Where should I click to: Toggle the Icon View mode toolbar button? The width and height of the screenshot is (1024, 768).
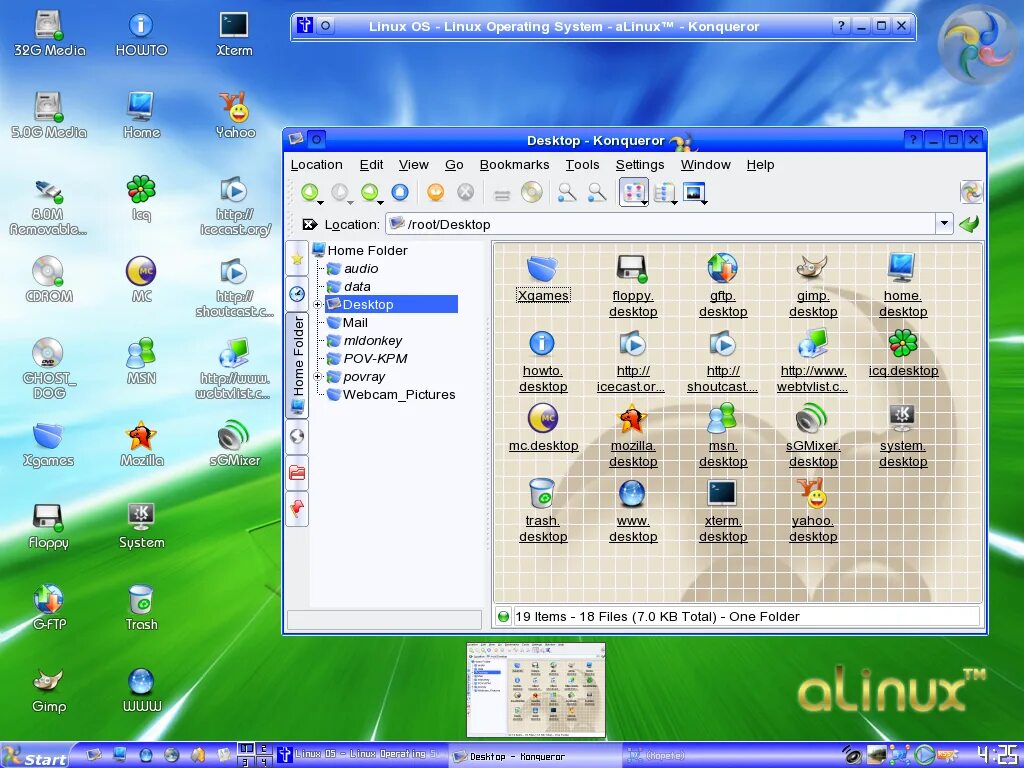coord(633,192)
